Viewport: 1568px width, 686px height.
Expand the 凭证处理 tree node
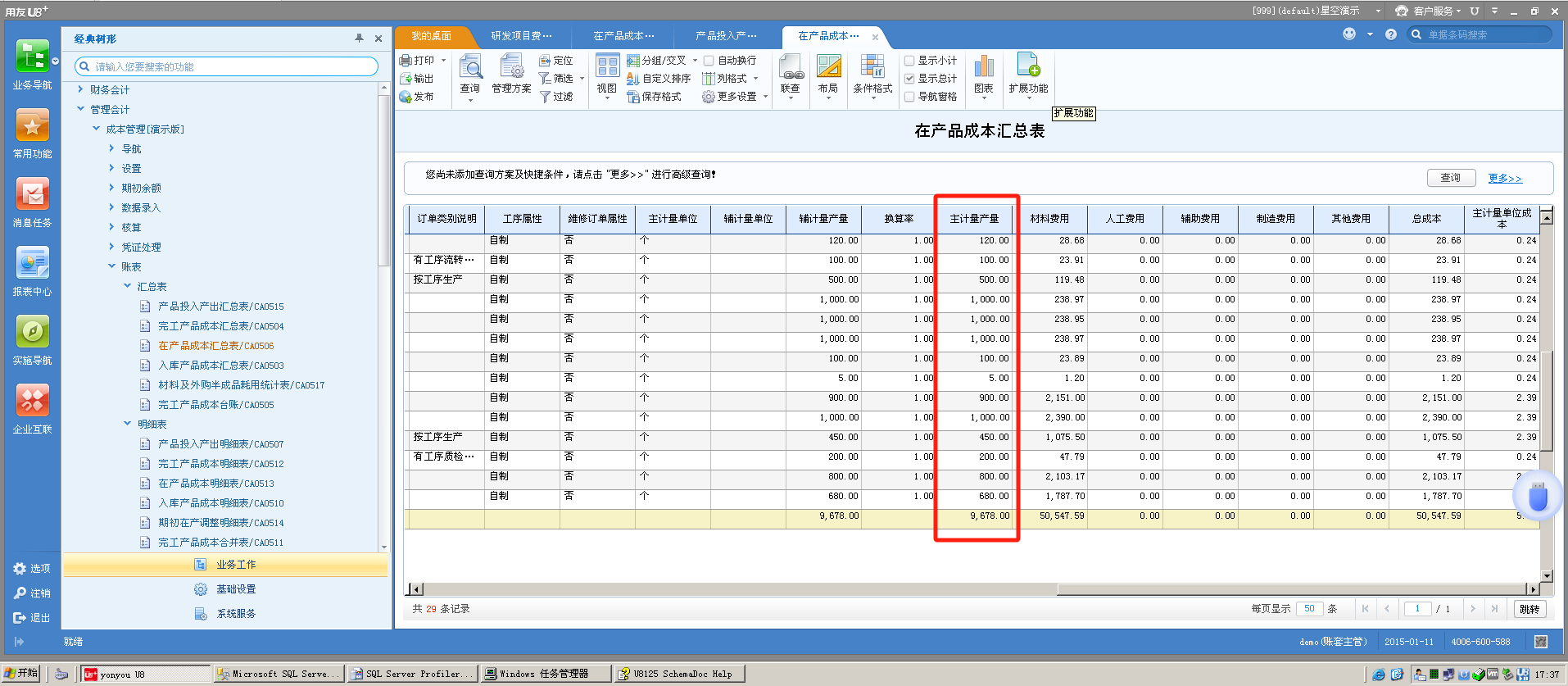111,247
